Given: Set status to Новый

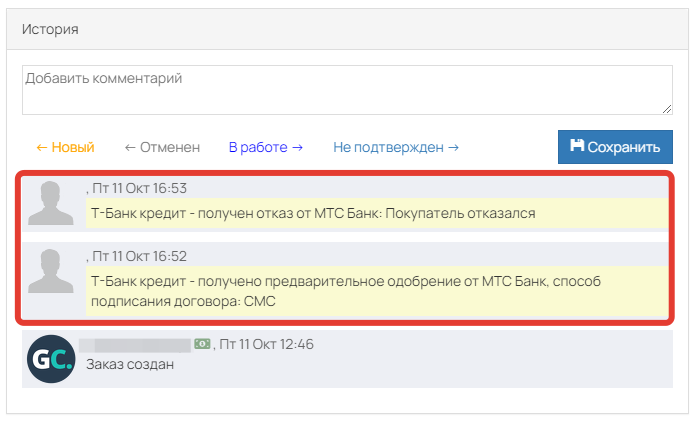Looking at the screenshot, I should pyautogui.click(x=65, y=147).
